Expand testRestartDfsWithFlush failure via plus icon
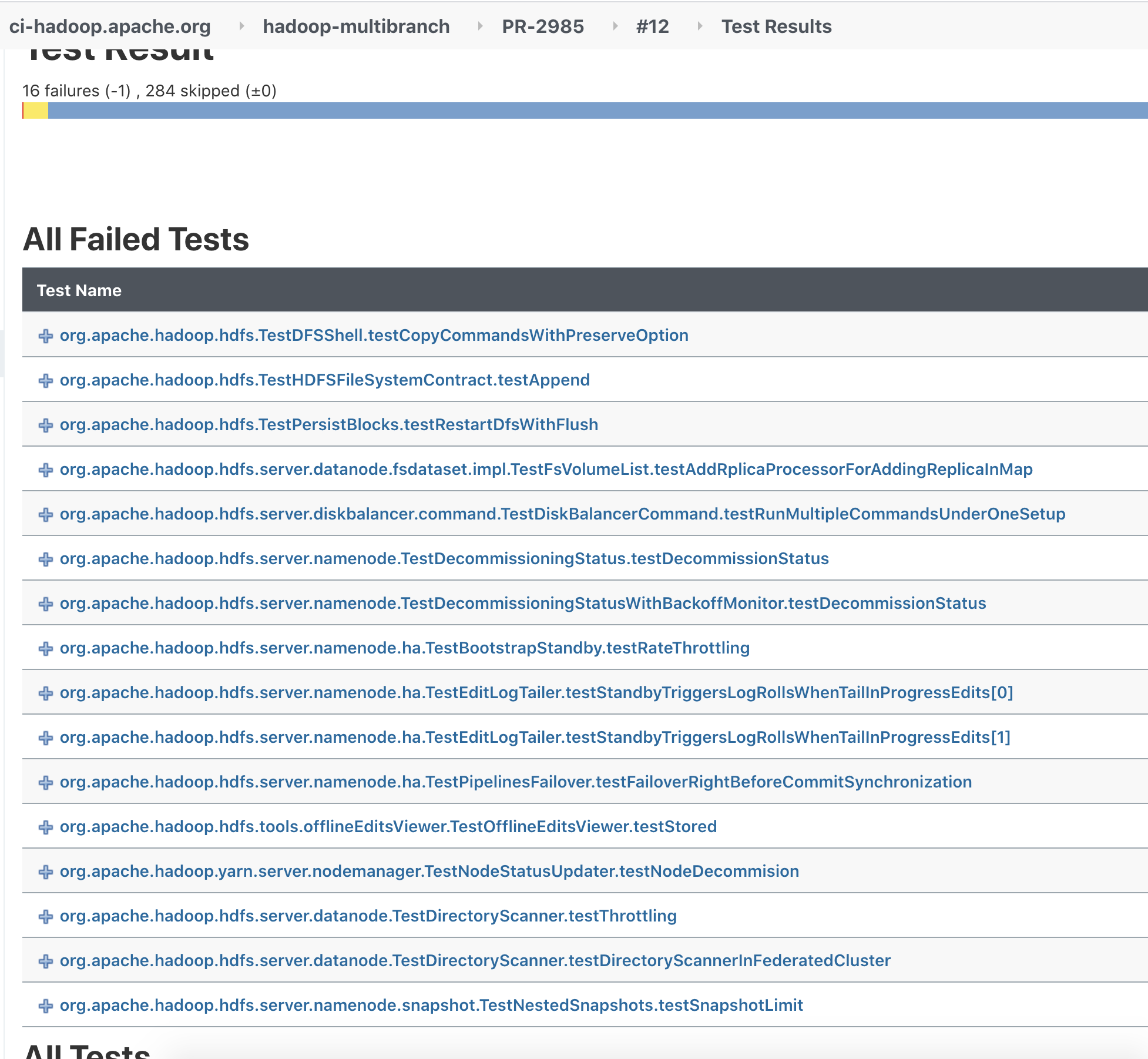This screenshot has width=1148, height=1059. pos(46,425)
